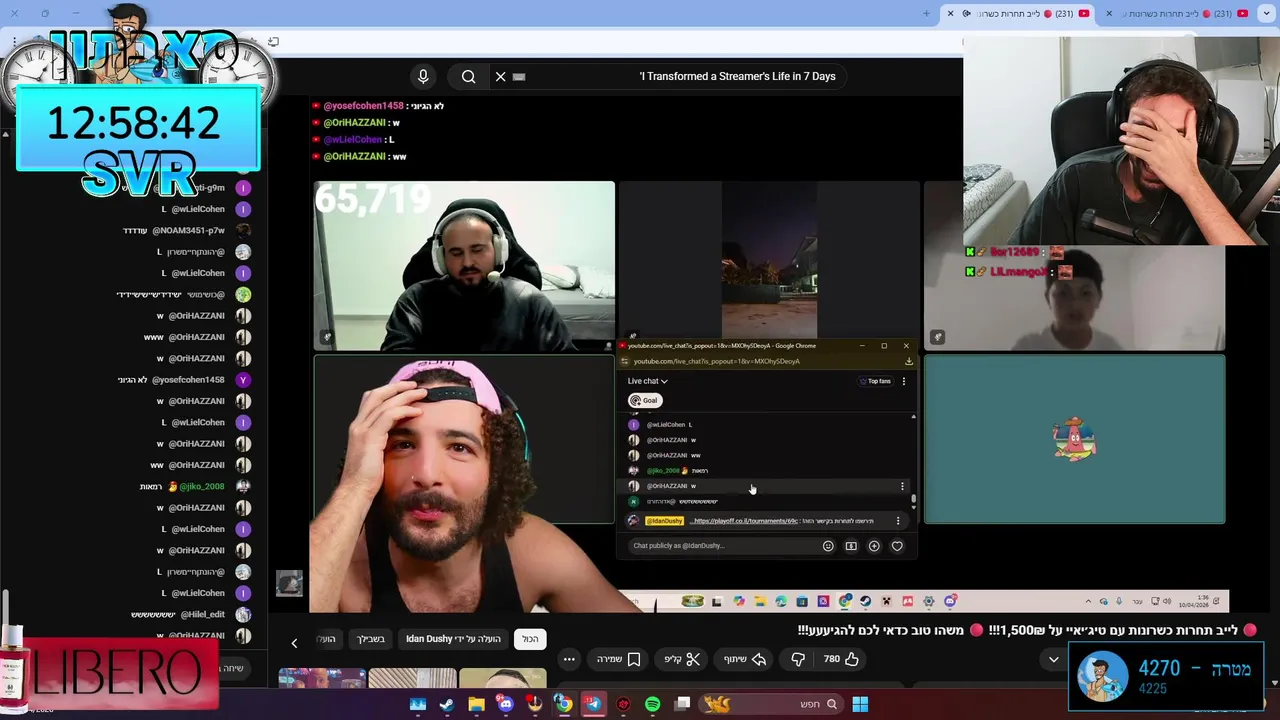This screenshot has height=720, width=1280.
Task: Click @yosefcohen1458 message in left chat overlay
Action: pyautogui.click(x=173, y=380)
